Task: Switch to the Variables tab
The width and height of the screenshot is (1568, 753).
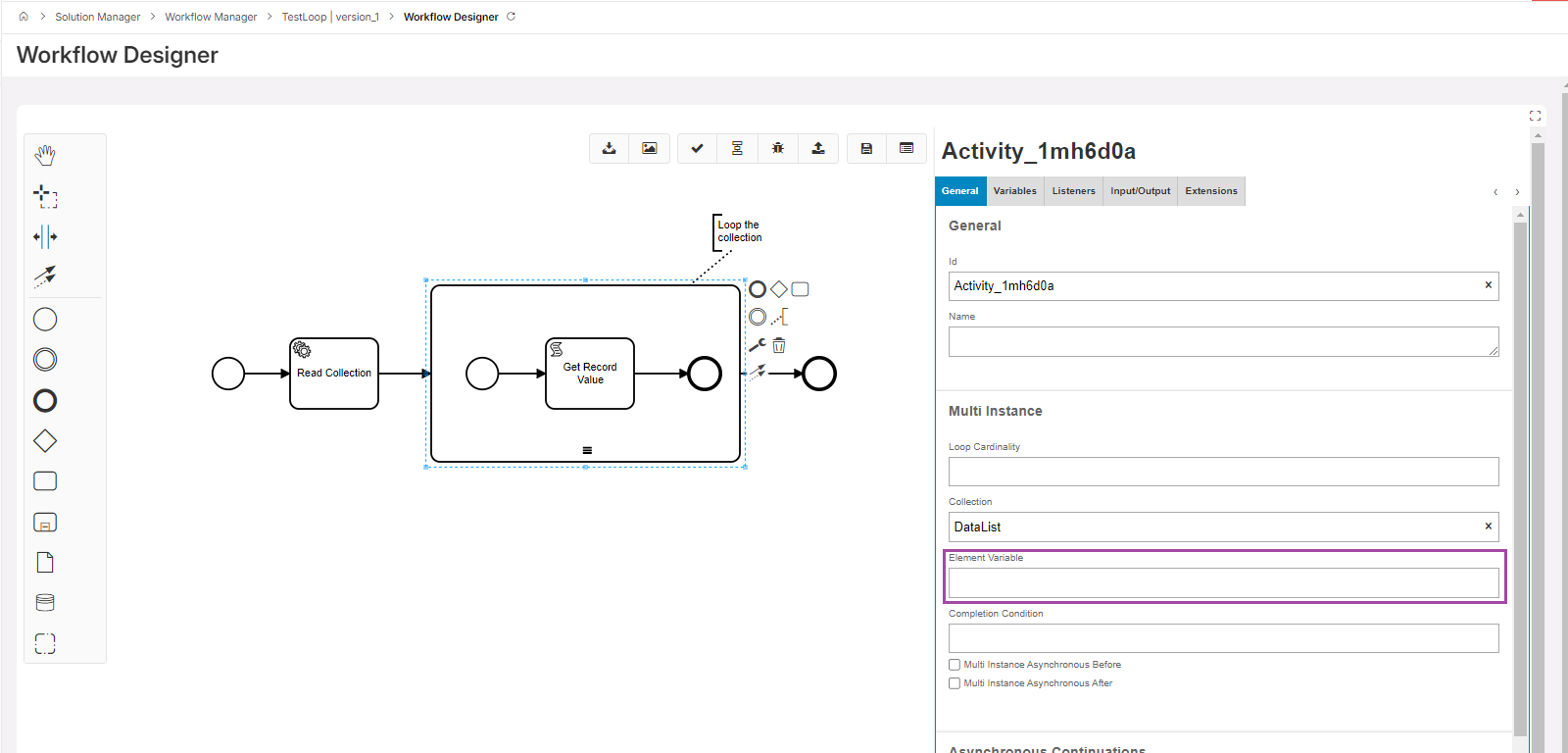Action: pos(1015,191)
